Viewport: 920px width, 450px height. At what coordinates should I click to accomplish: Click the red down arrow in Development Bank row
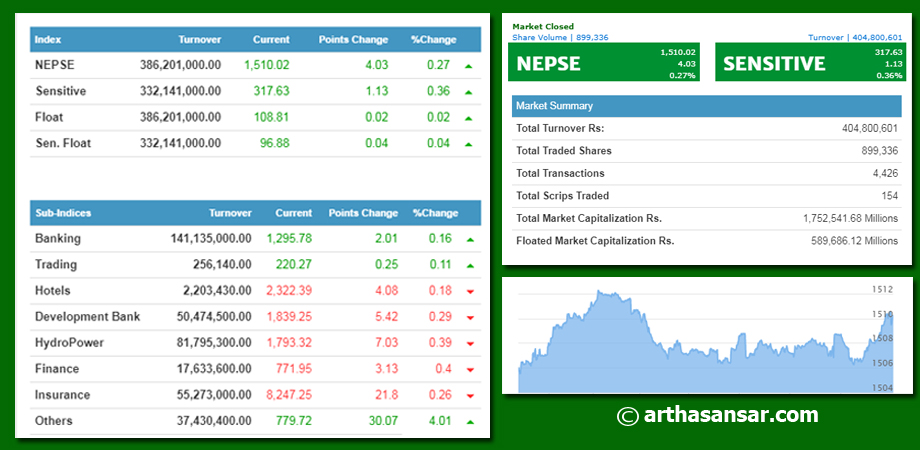(x=470, y=317)
